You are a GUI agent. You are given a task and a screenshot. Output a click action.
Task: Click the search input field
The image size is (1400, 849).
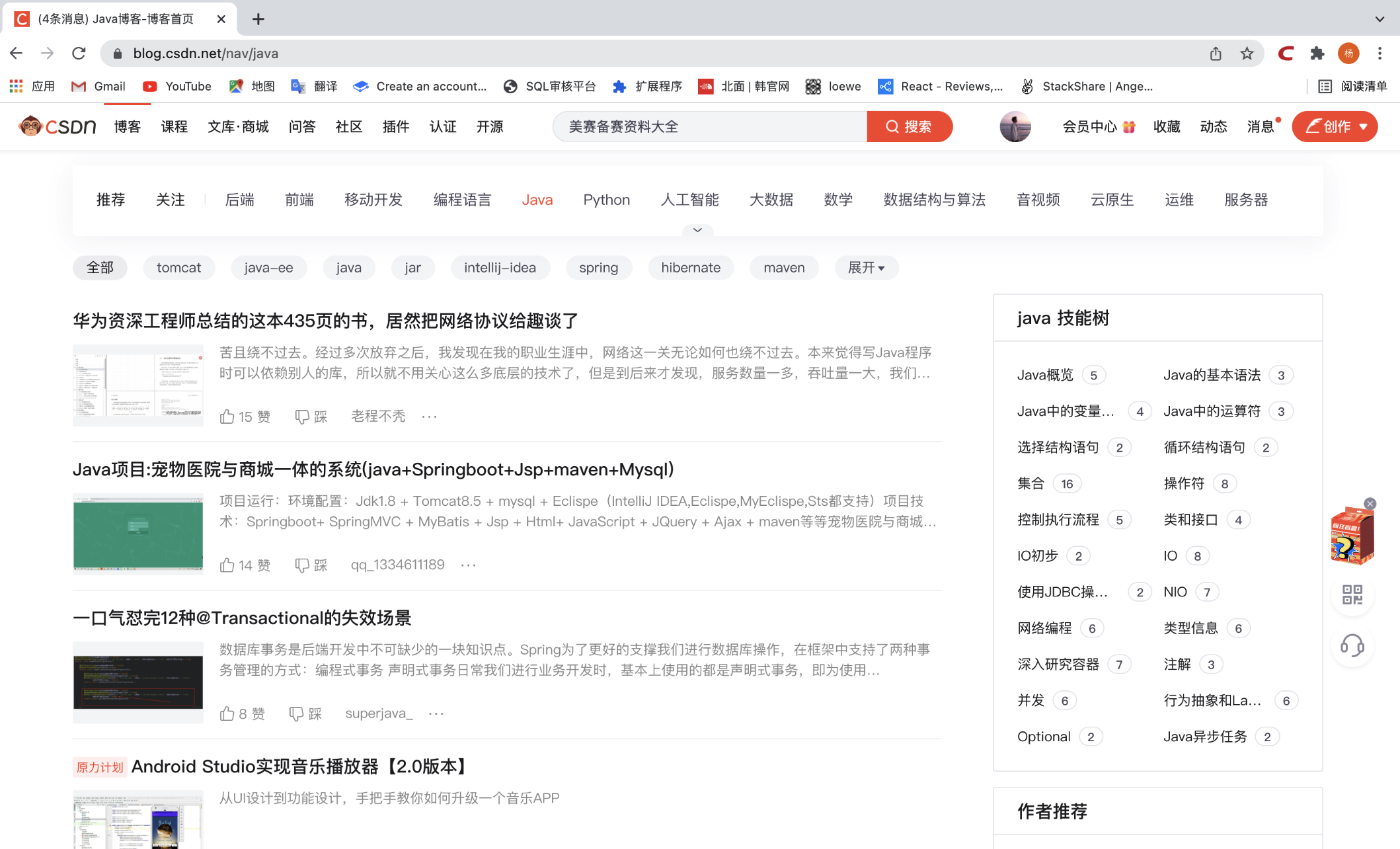[707, 126]
